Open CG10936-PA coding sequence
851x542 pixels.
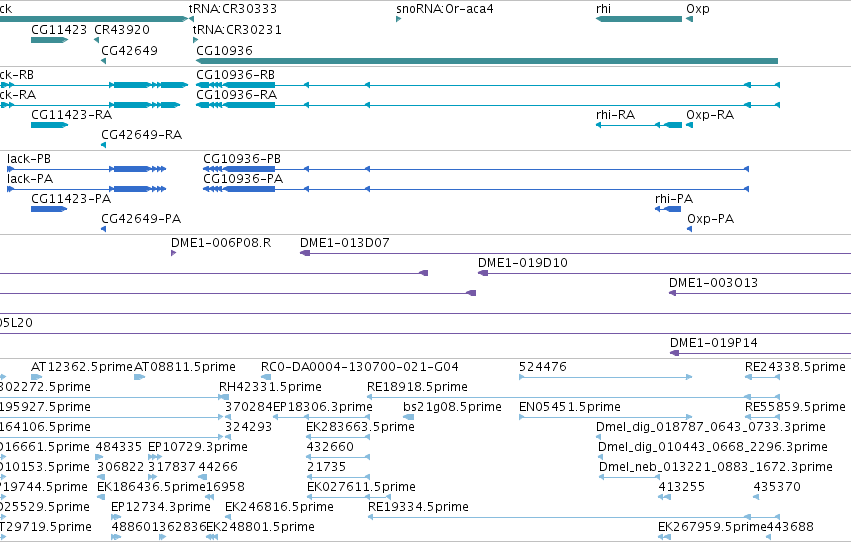coord(476,189)
